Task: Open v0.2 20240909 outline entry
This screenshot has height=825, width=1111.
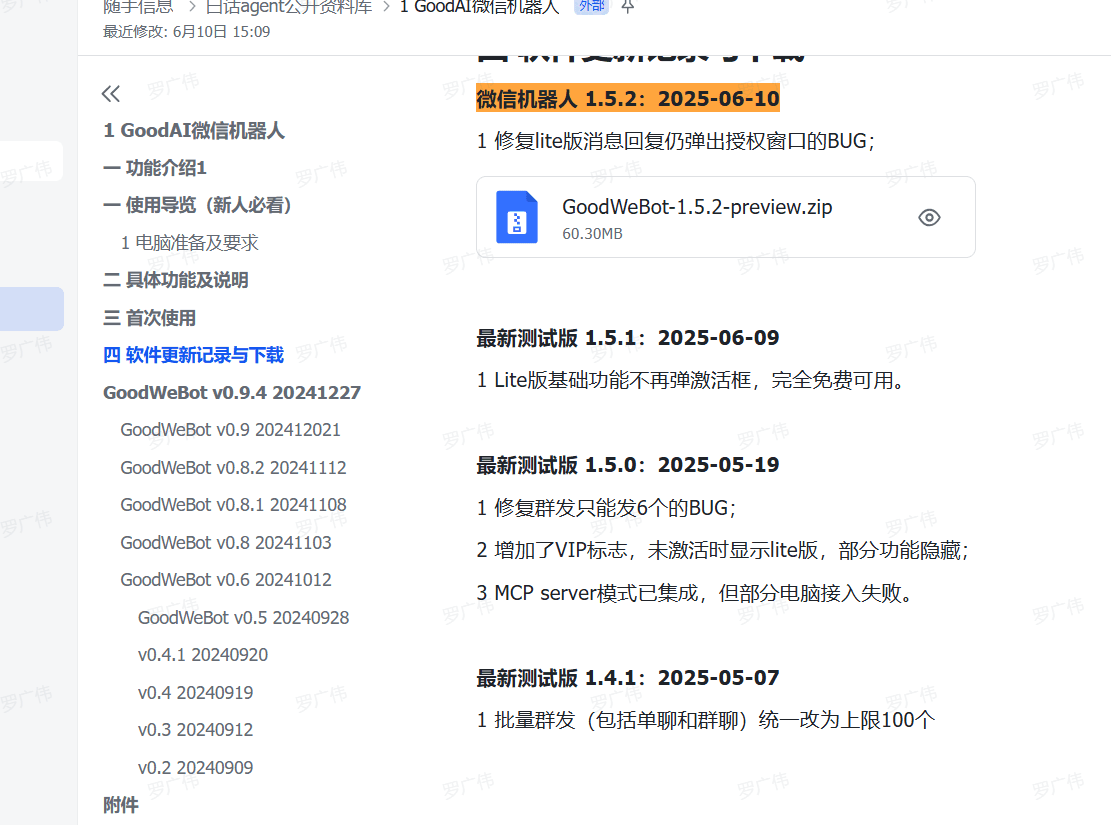Action: (195, 768)
